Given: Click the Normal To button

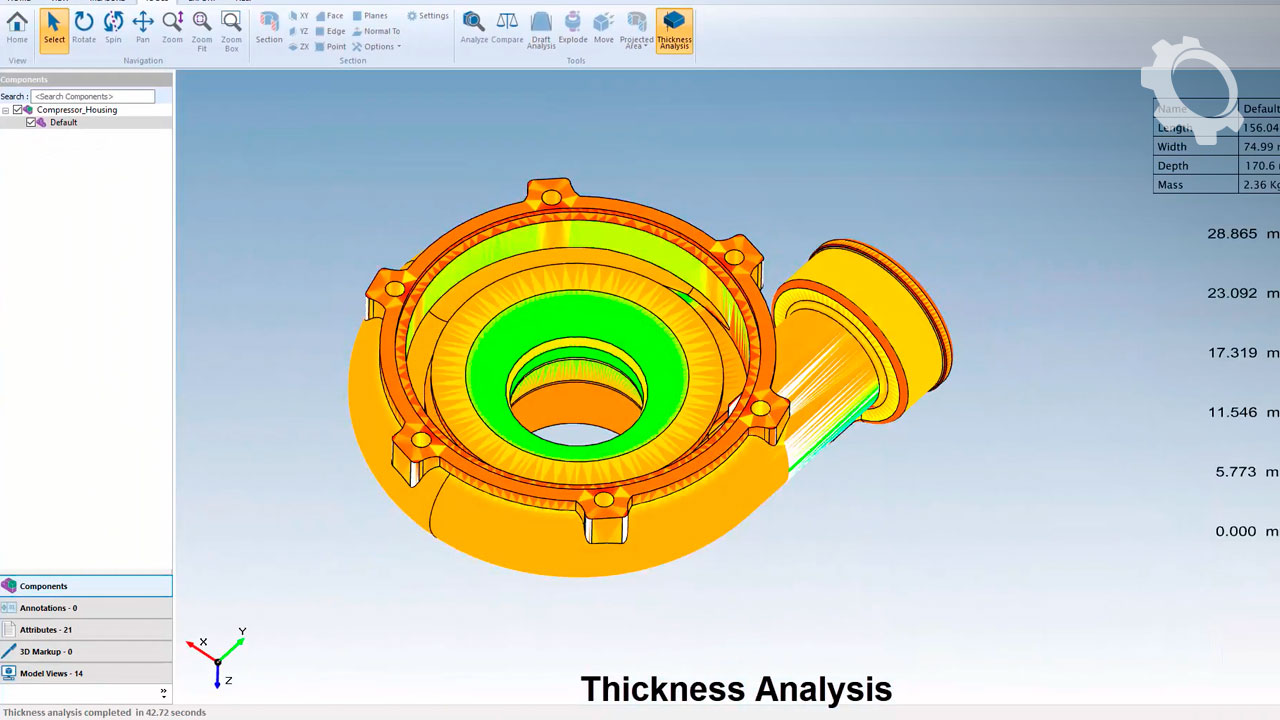Looking at the screenshot, I should [x=376, y=31].
